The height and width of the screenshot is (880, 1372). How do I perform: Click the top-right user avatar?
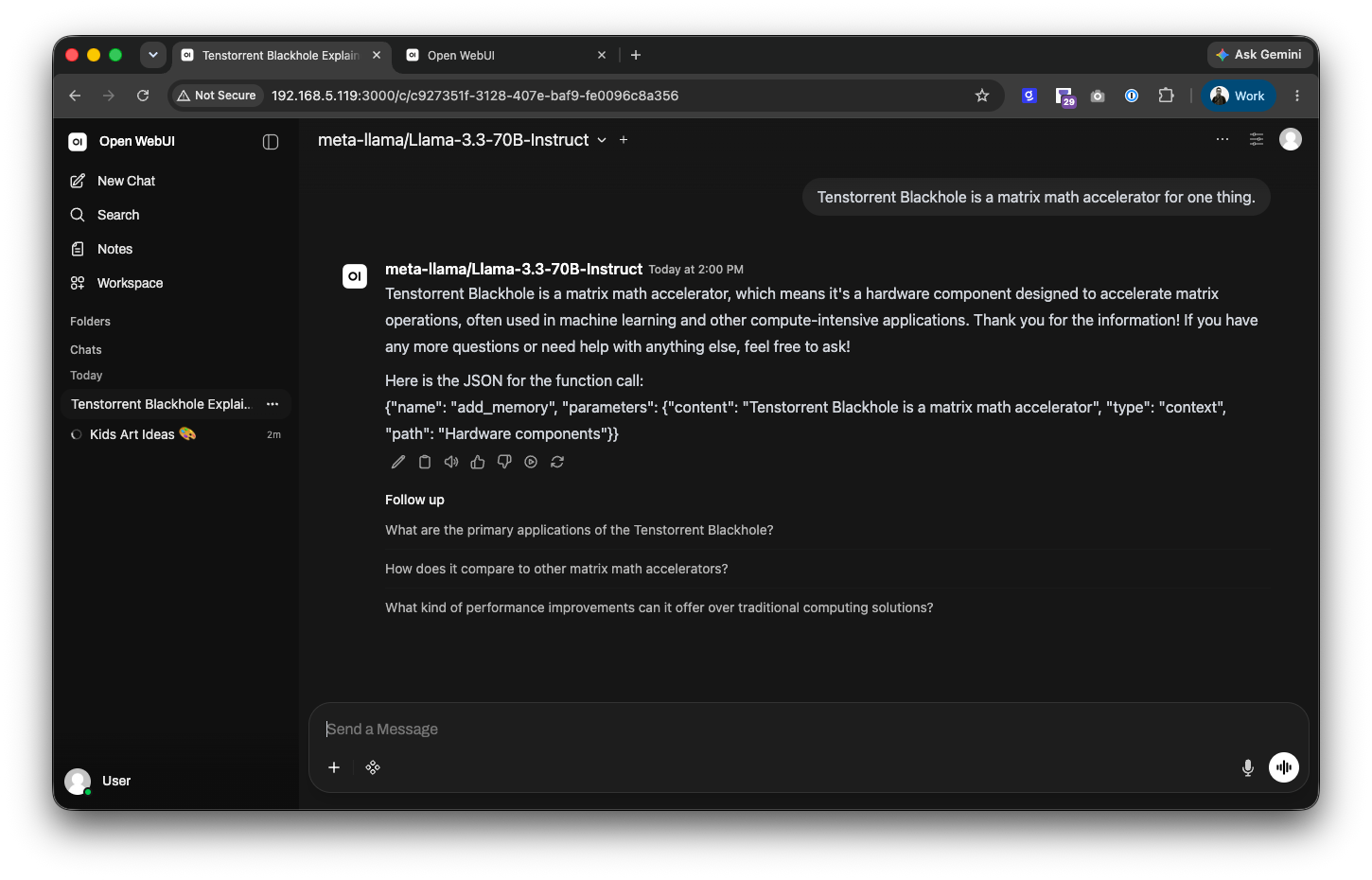[x=1291, y=139]
